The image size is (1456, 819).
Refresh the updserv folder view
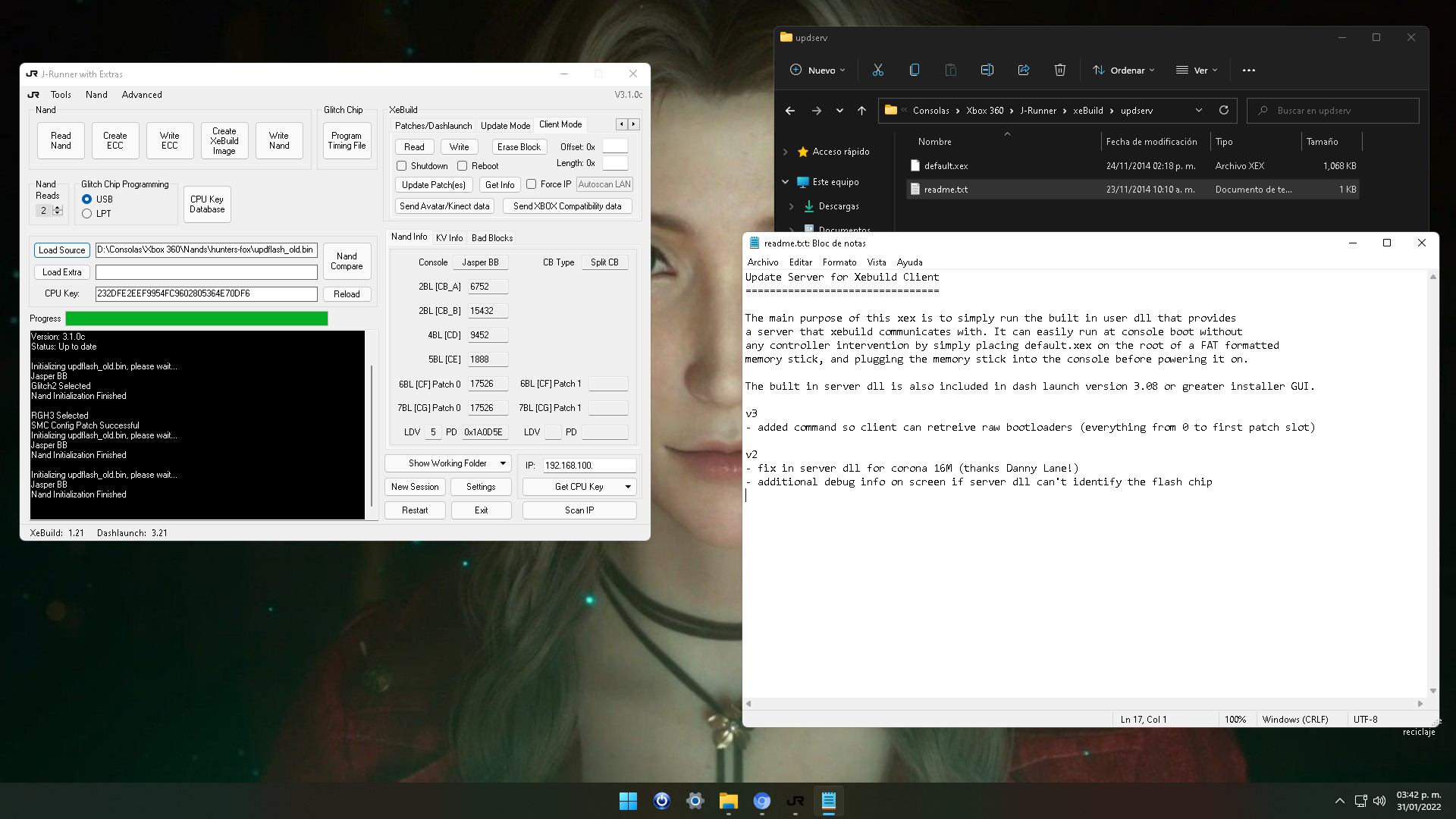click(1223, 110)
